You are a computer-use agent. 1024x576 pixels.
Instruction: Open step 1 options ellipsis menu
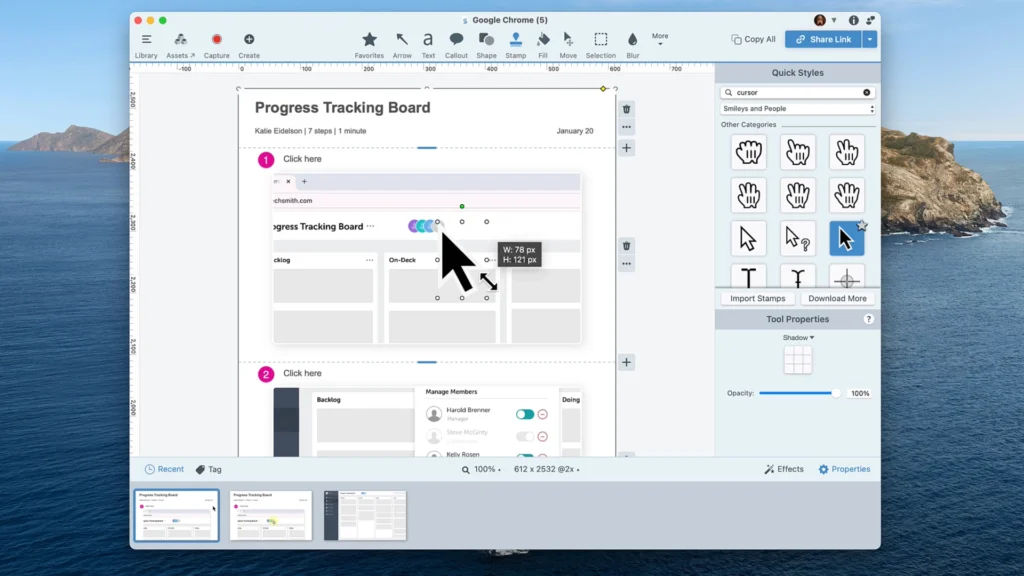click(x=626, y=264)
